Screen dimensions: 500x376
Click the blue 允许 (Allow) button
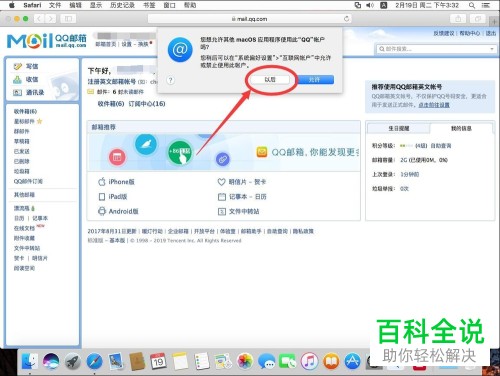[315, 80]
